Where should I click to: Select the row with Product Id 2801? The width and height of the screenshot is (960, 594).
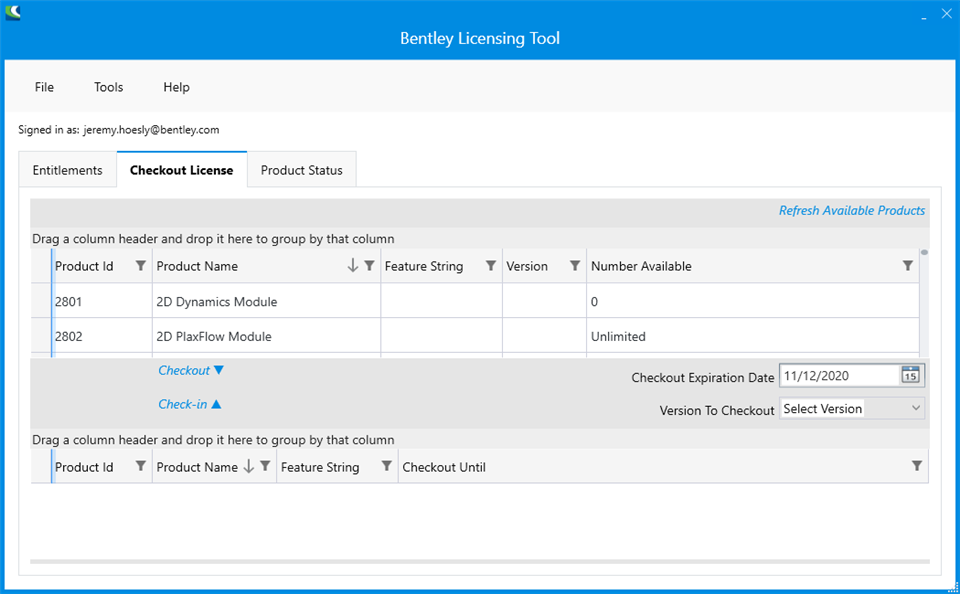pyautogui.click(x=475, y=301)
